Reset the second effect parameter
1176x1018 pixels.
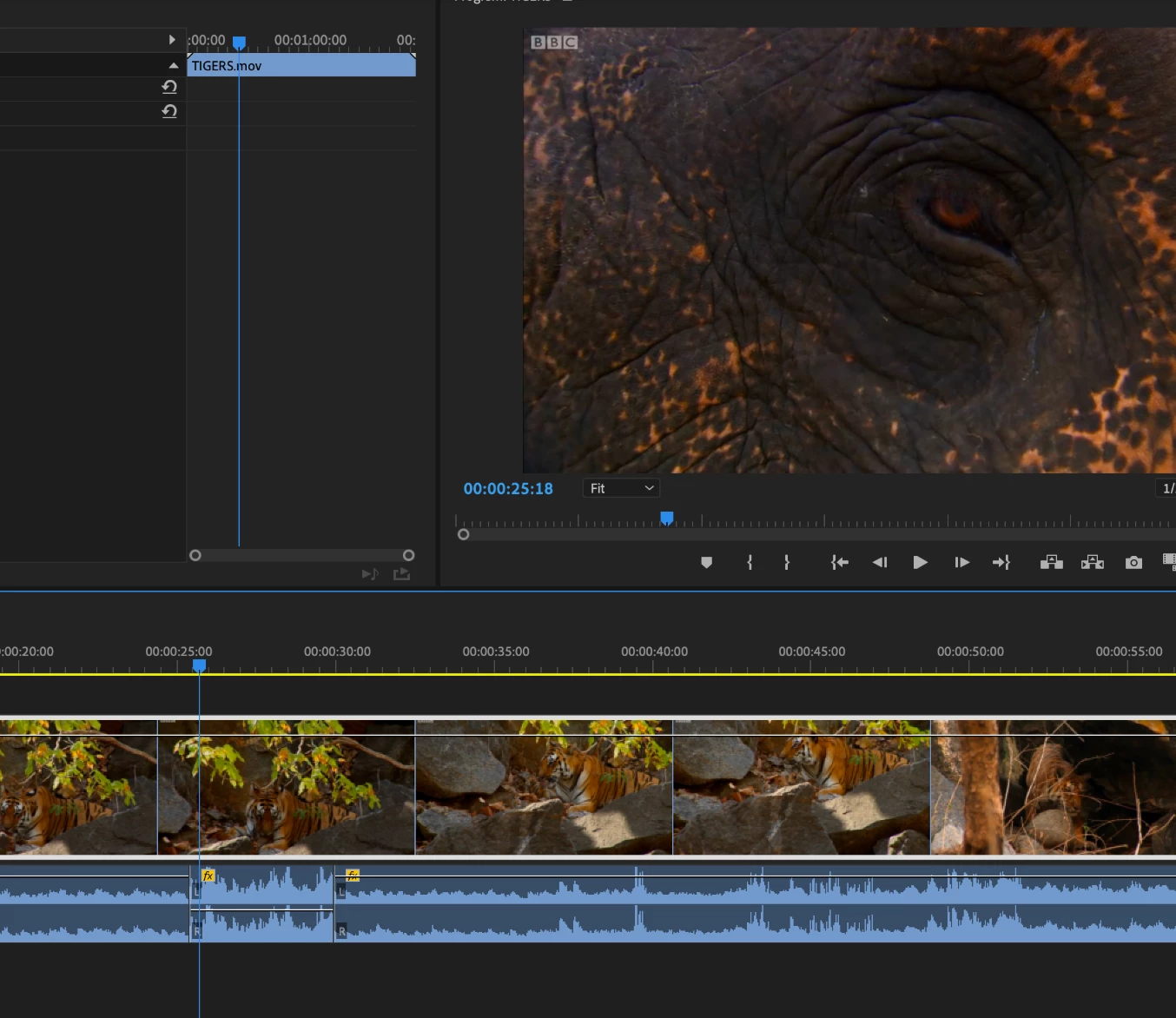[x=169, y=111]
